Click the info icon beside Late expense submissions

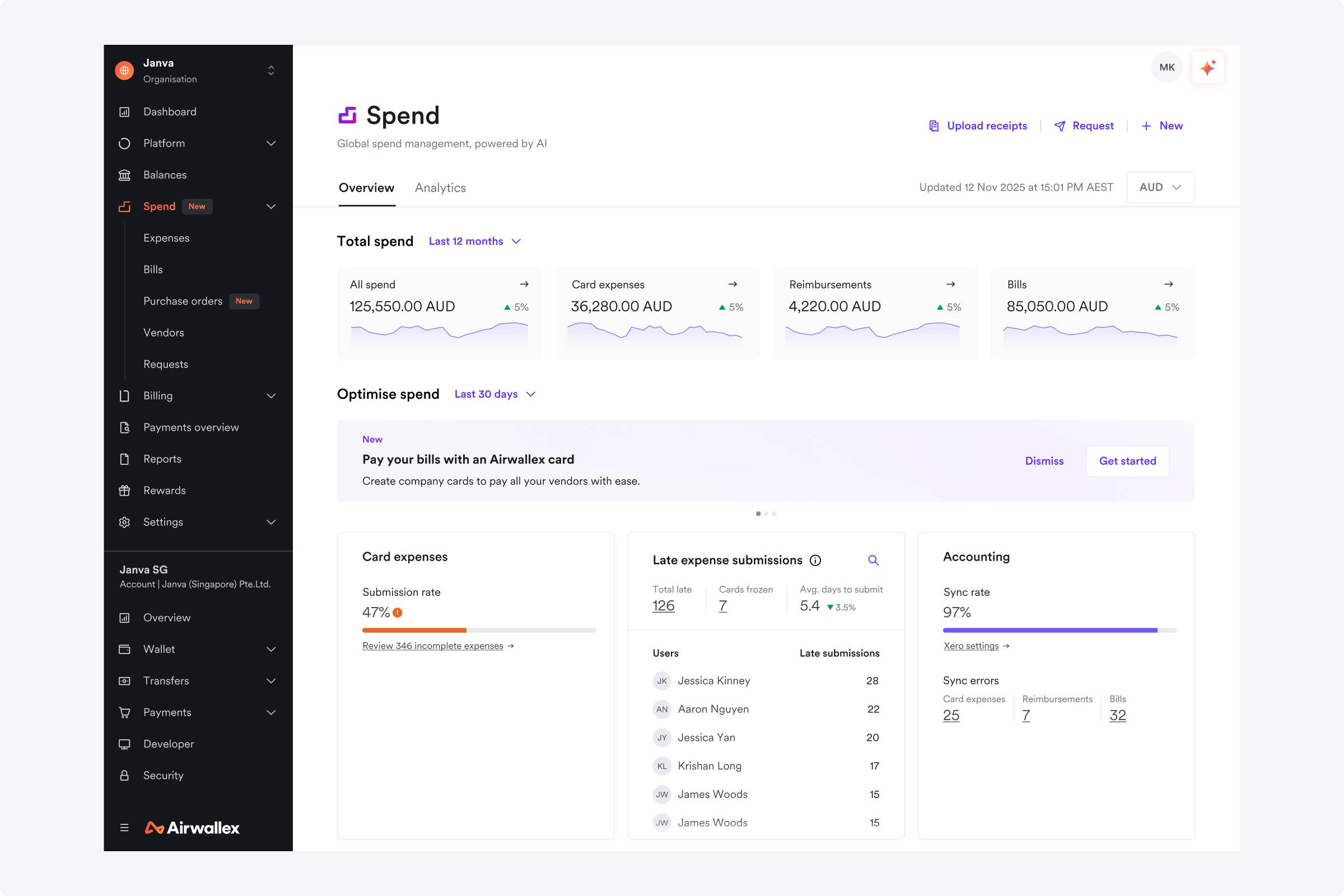[815, 561]
